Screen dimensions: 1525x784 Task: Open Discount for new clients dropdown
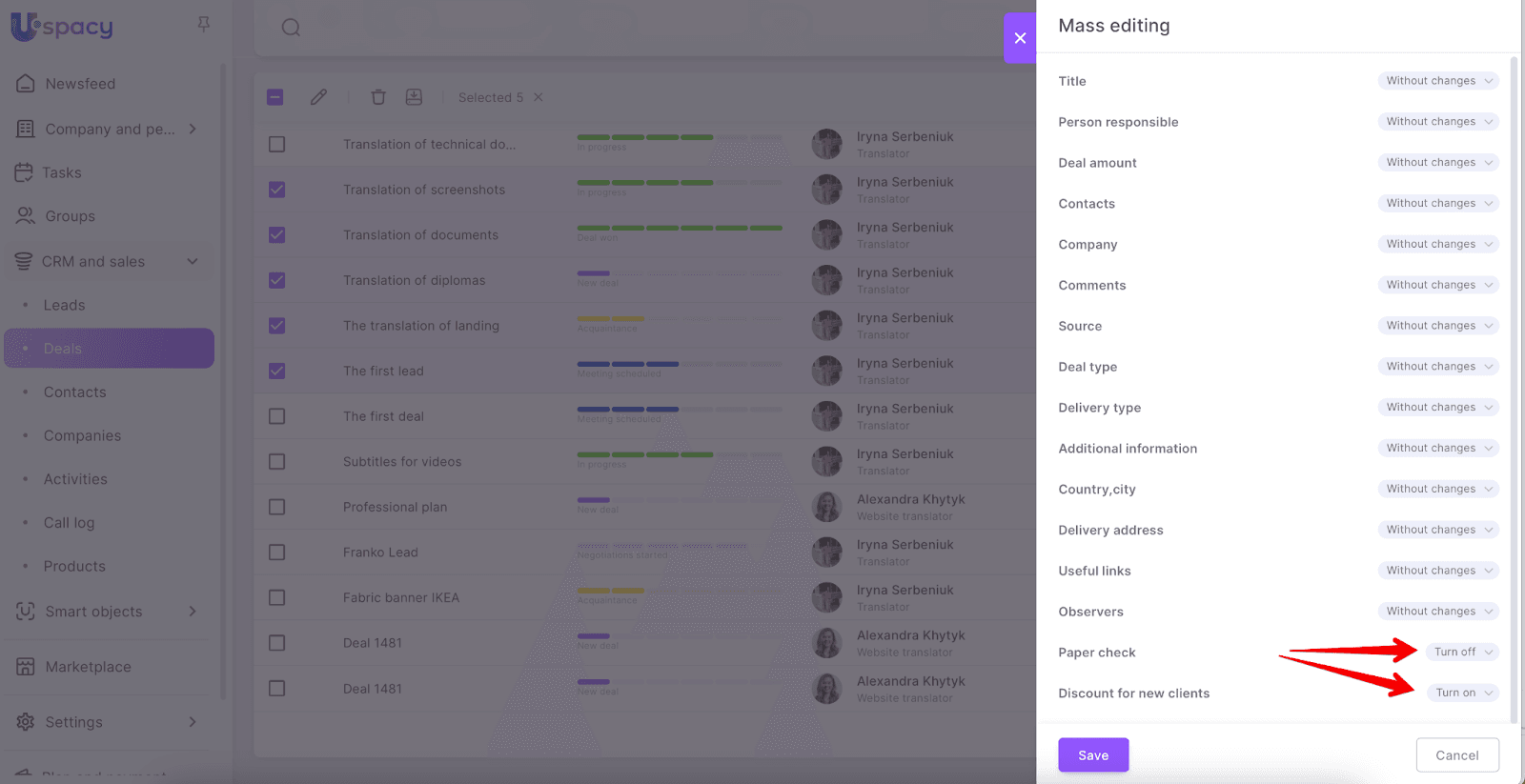pos(1463,693)
